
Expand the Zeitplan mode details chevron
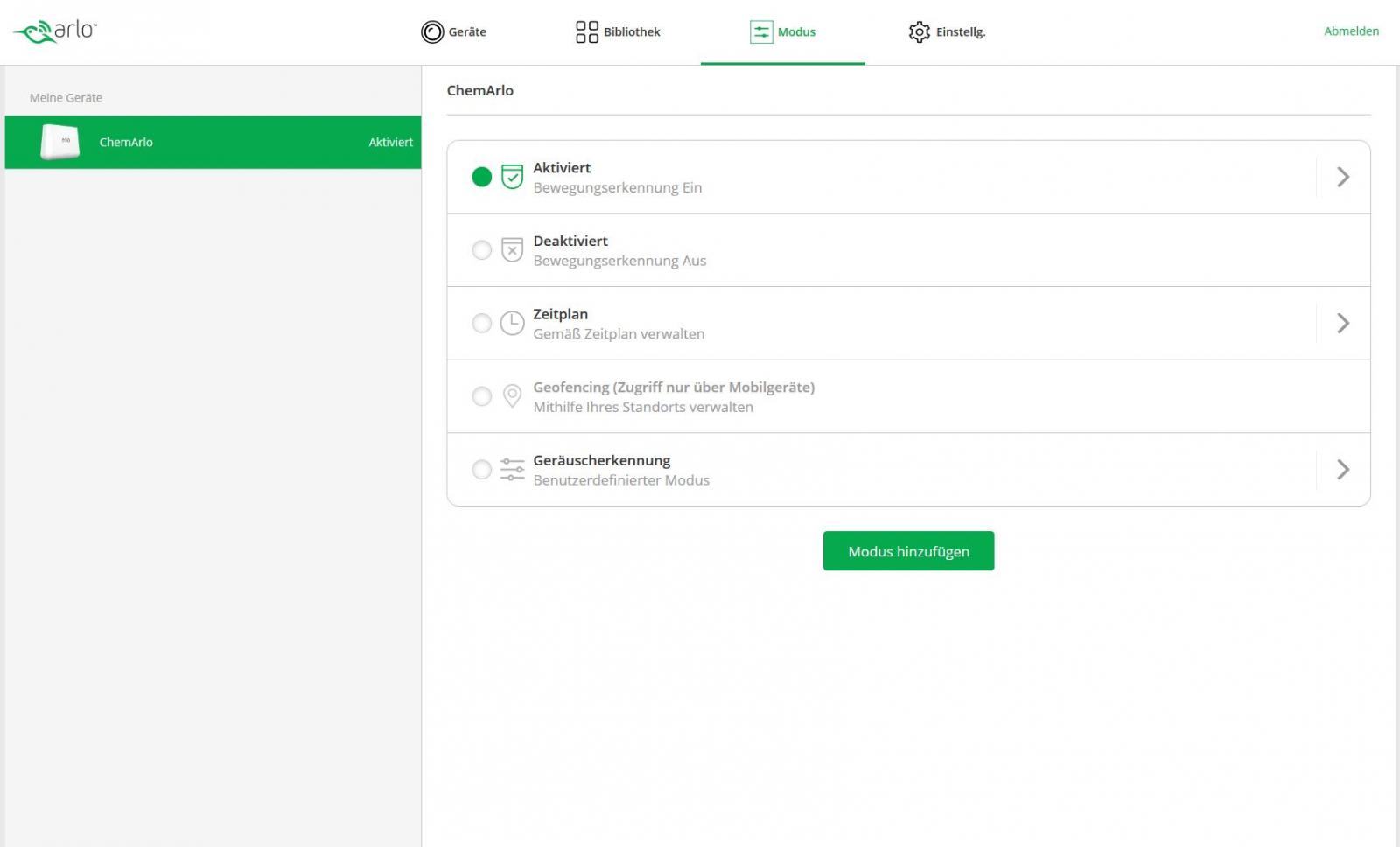click(x=1343, y=323)
